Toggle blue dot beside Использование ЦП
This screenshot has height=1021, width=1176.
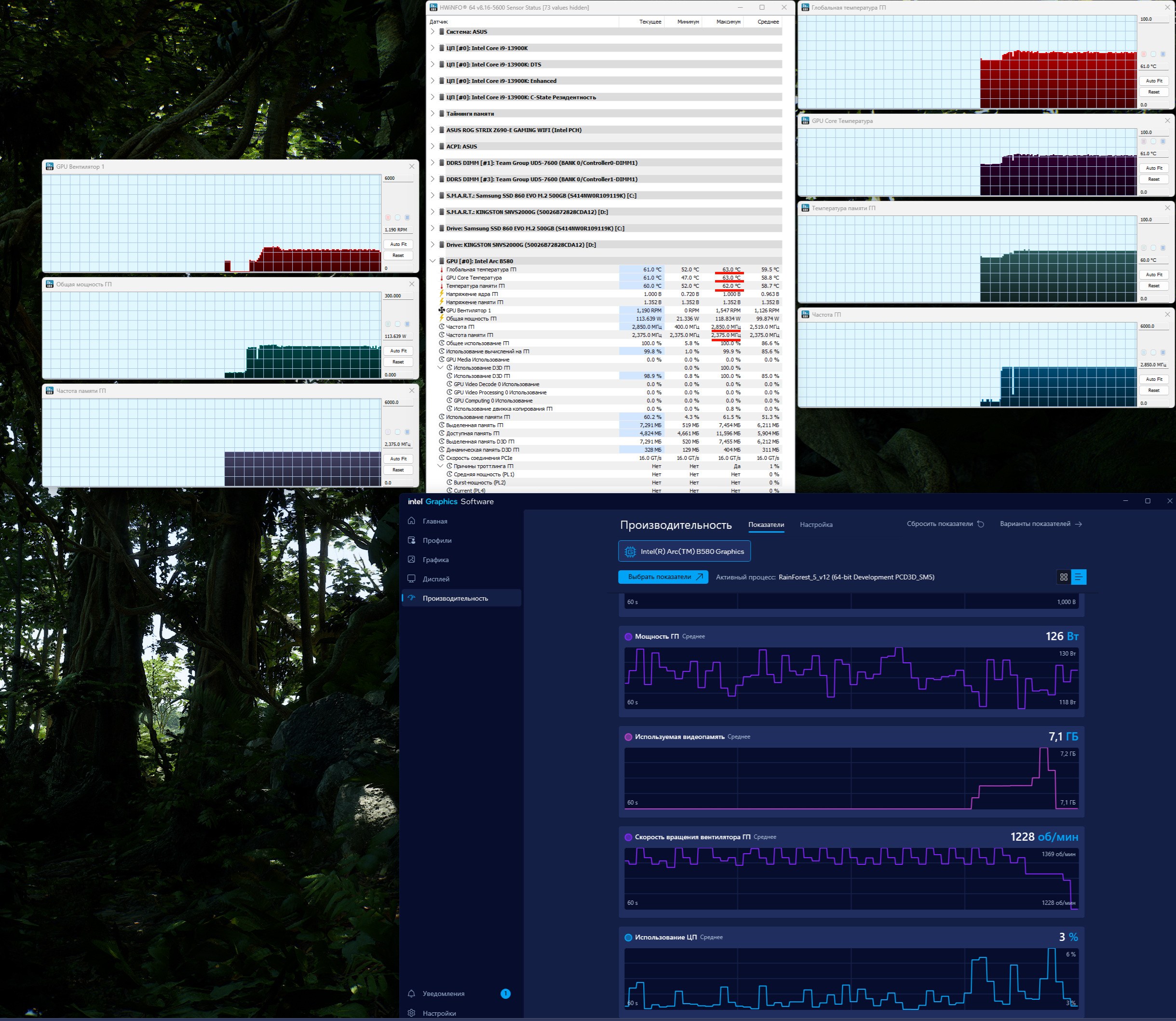pos(628,938)
